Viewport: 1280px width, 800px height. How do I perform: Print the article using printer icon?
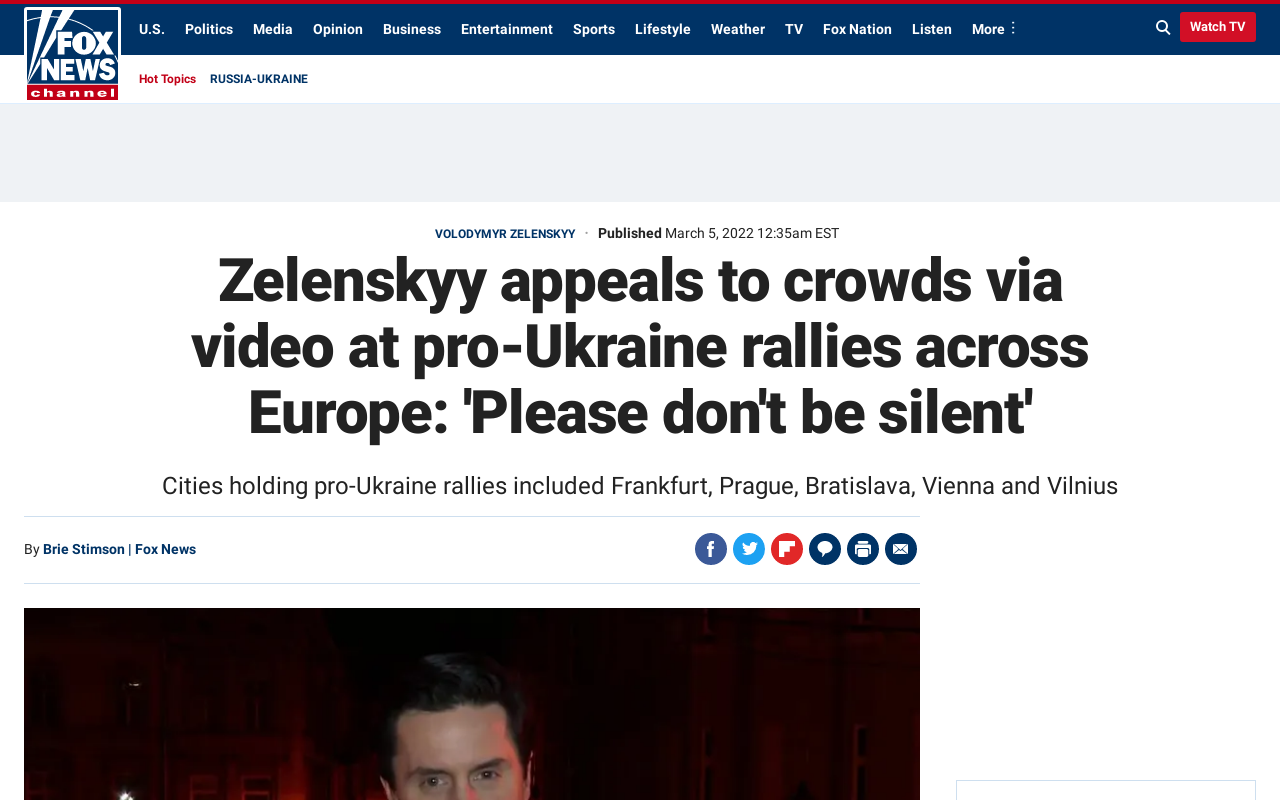point(863,549)
